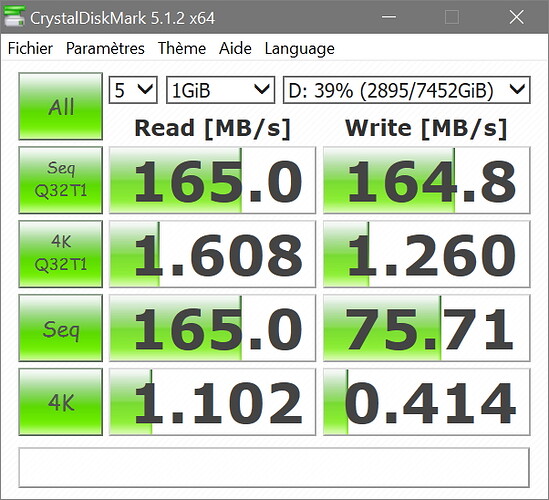Viewport: 549px width, 500px height.
Task: Minimize the CrystalDiskMark window
Action: (389, 17)
